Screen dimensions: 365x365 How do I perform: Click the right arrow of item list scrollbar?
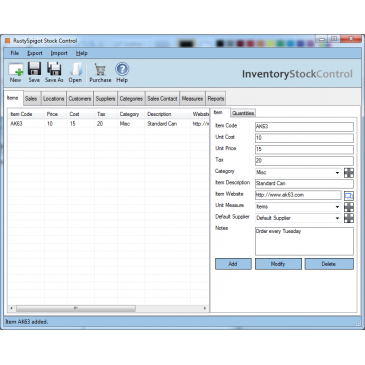pyautogui.click(x=205, y=308)
